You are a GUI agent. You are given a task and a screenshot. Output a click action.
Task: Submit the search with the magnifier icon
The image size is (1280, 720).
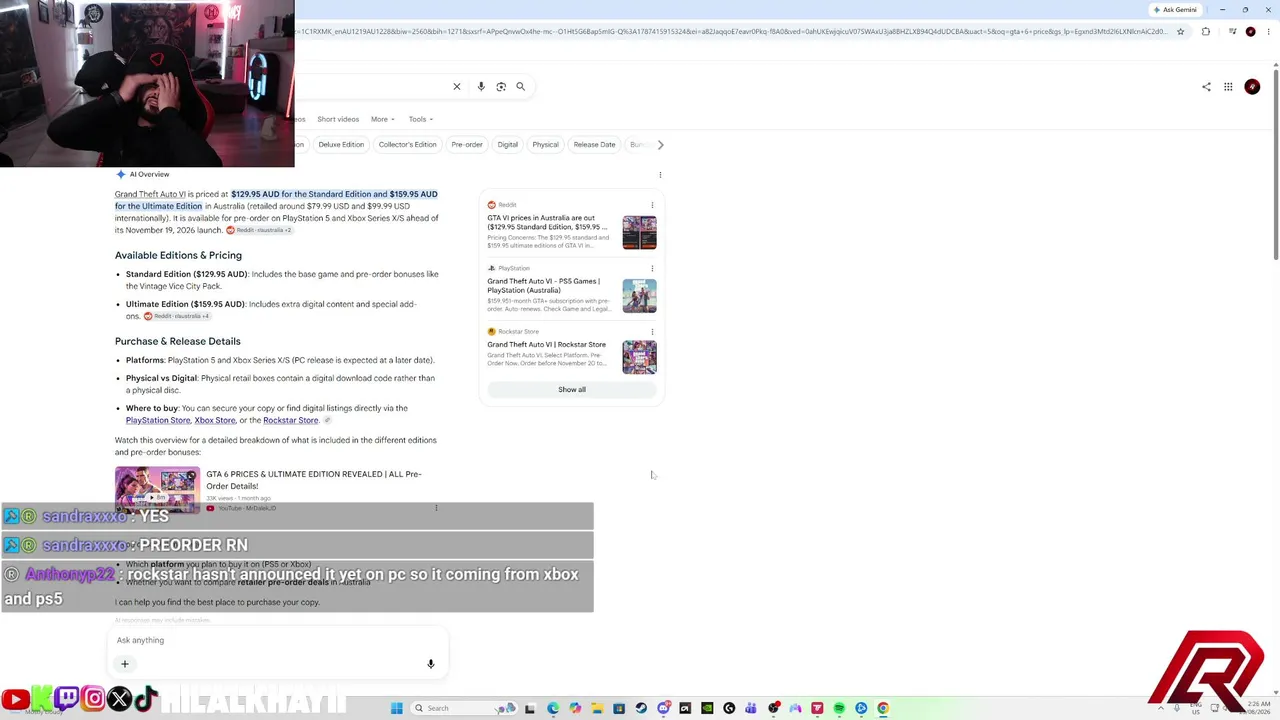tap(520, 87)
